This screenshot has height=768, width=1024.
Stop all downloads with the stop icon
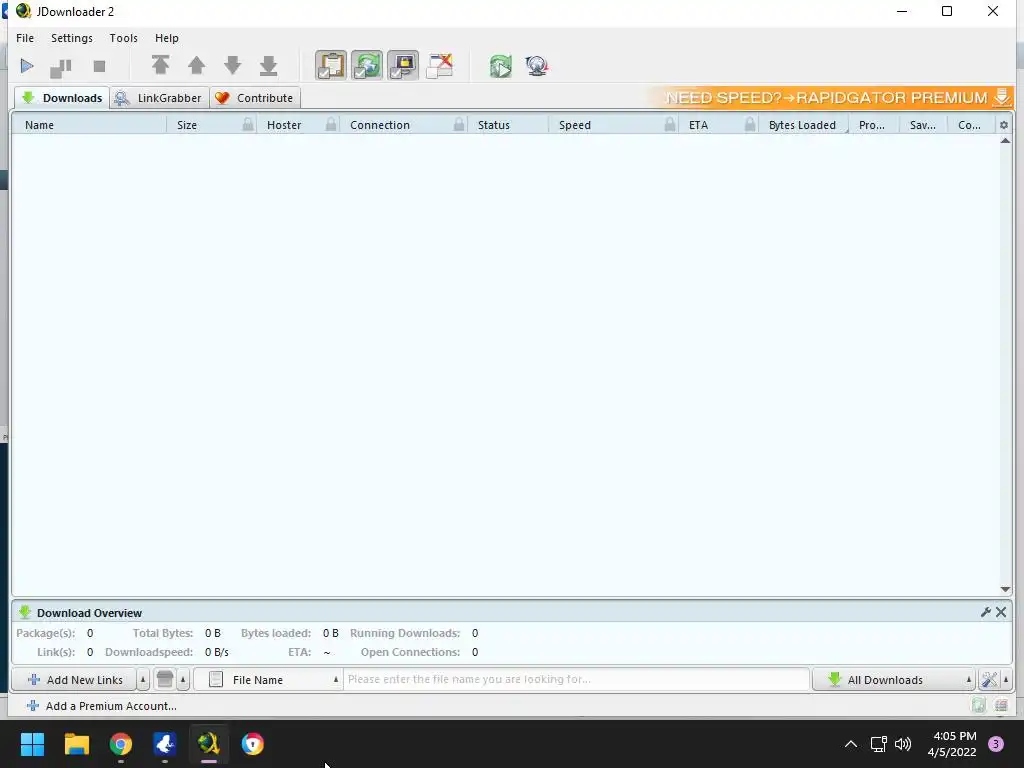coord(99,66)
